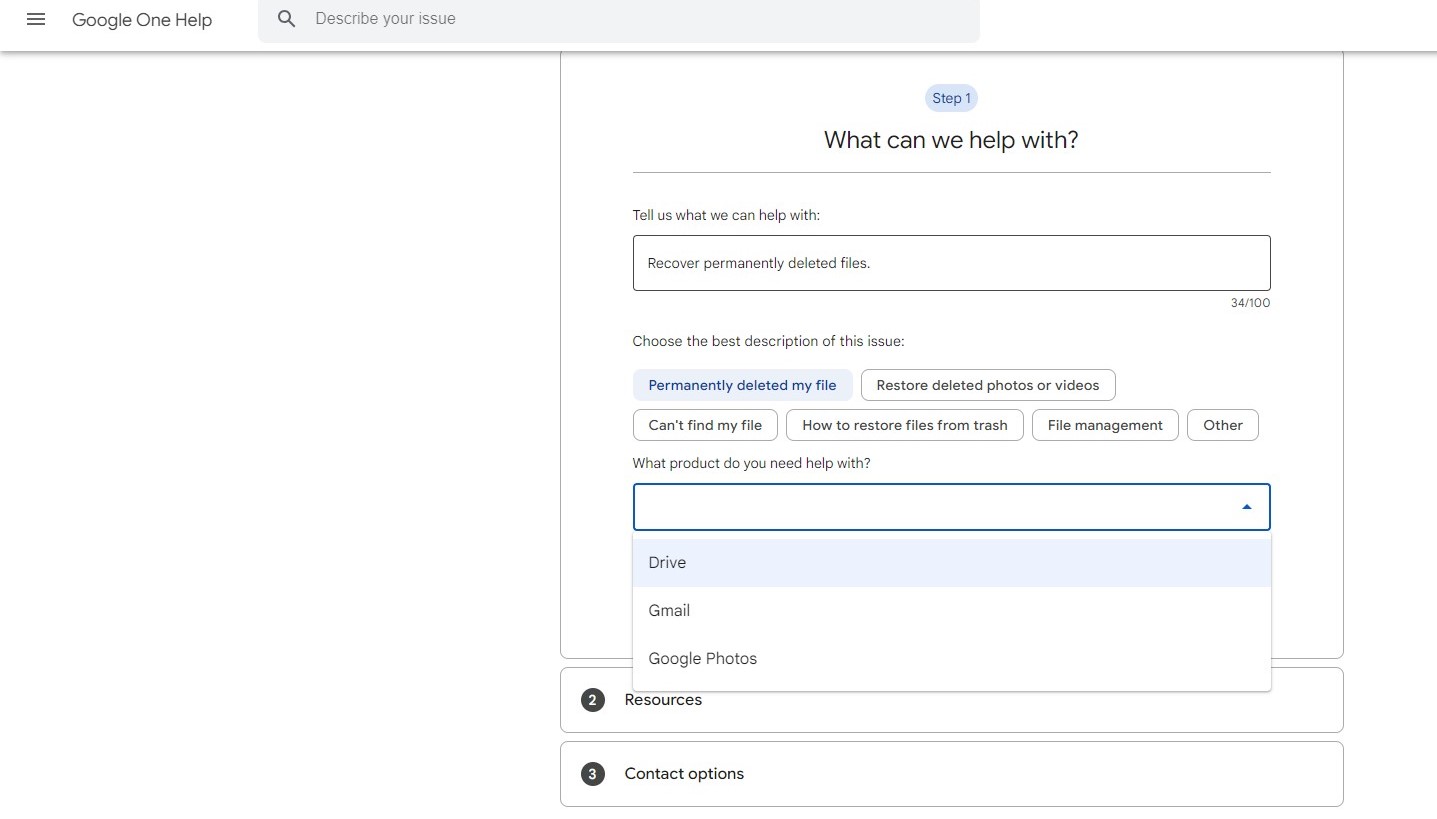This screenshot has height=819, width=1437.
Task: Open the Google One Help home link
Action: click(142, 20)
